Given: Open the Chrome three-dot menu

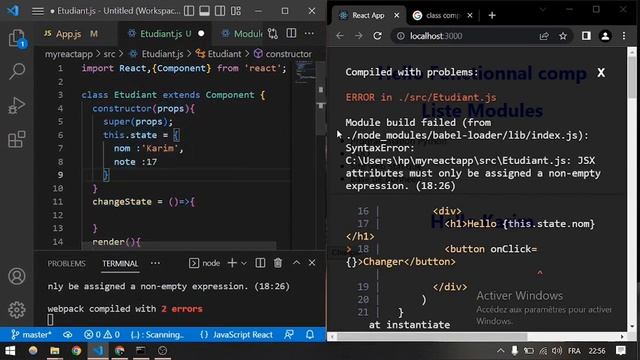Looking at the screenshot, I should (624, 36).
